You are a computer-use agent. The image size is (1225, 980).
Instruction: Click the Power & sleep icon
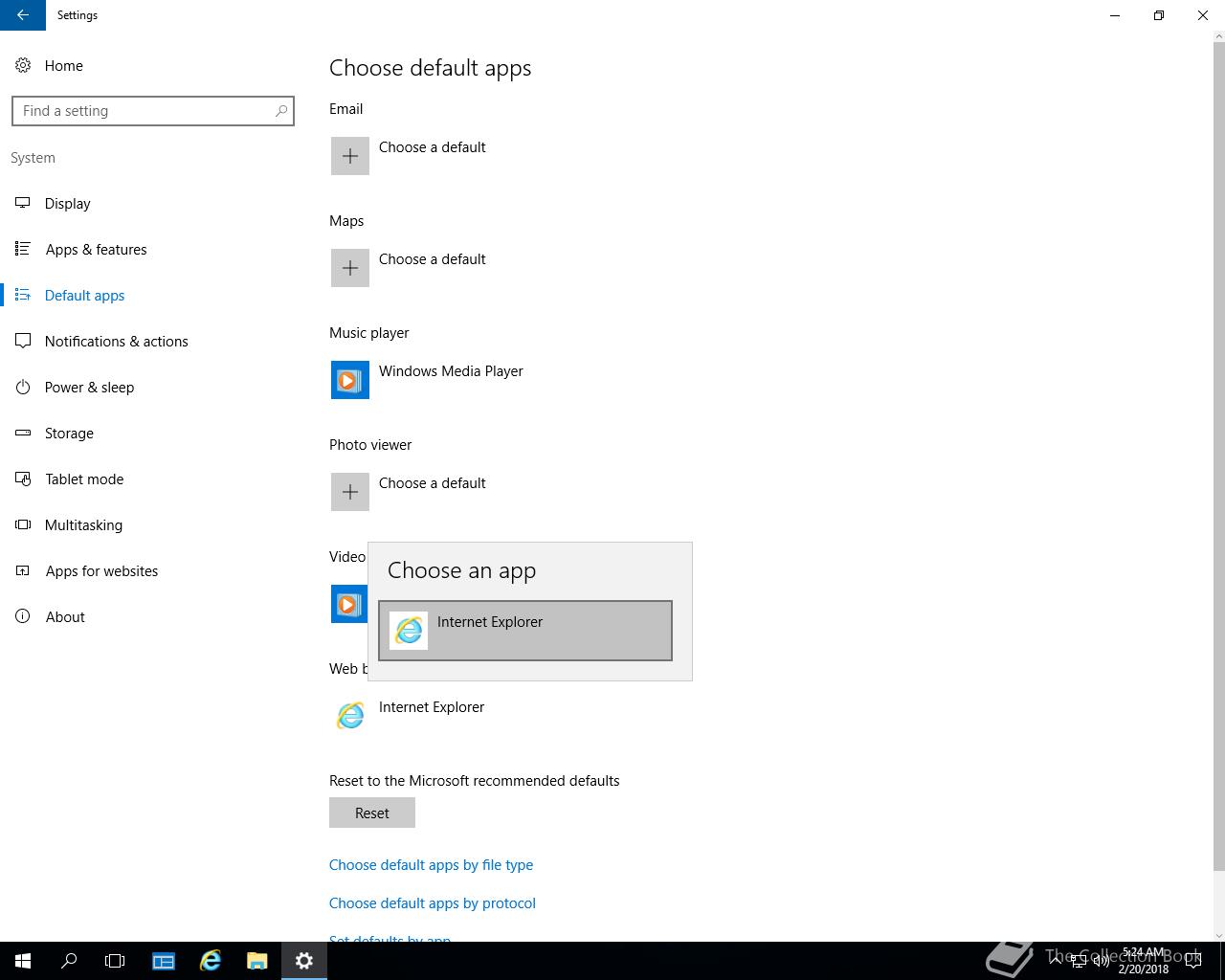click(x=23, y=387)
